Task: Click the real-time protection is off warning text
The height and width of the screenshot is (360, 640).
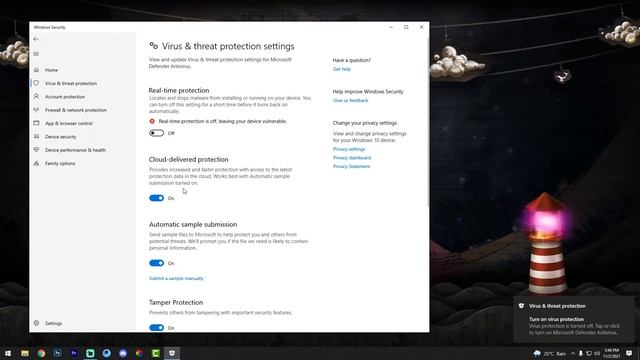Action: click(222, 121)
